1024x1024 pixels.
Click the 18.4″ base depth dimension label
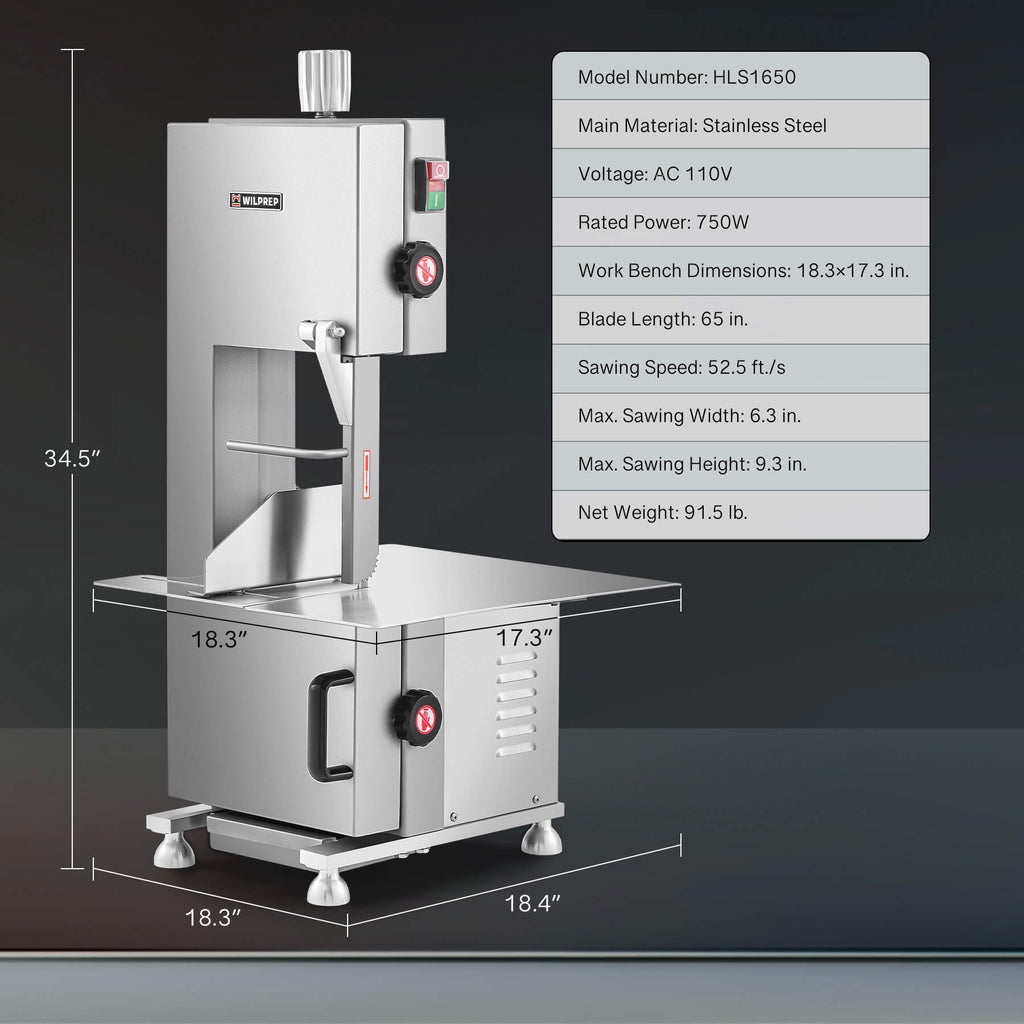[x=532, y=904]
